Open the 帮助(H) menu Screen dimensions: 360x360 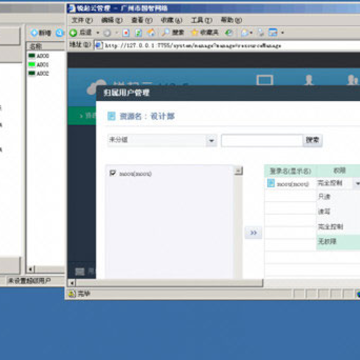tap(231, 20)
